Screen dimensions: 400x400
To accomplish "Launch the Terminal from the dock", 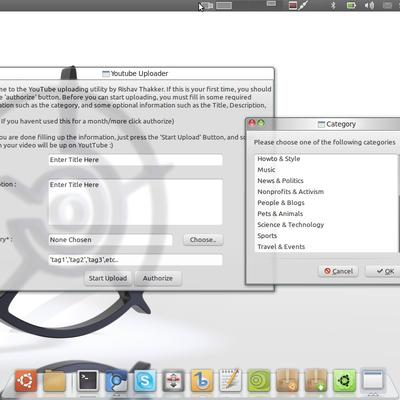I will (88, 380).
